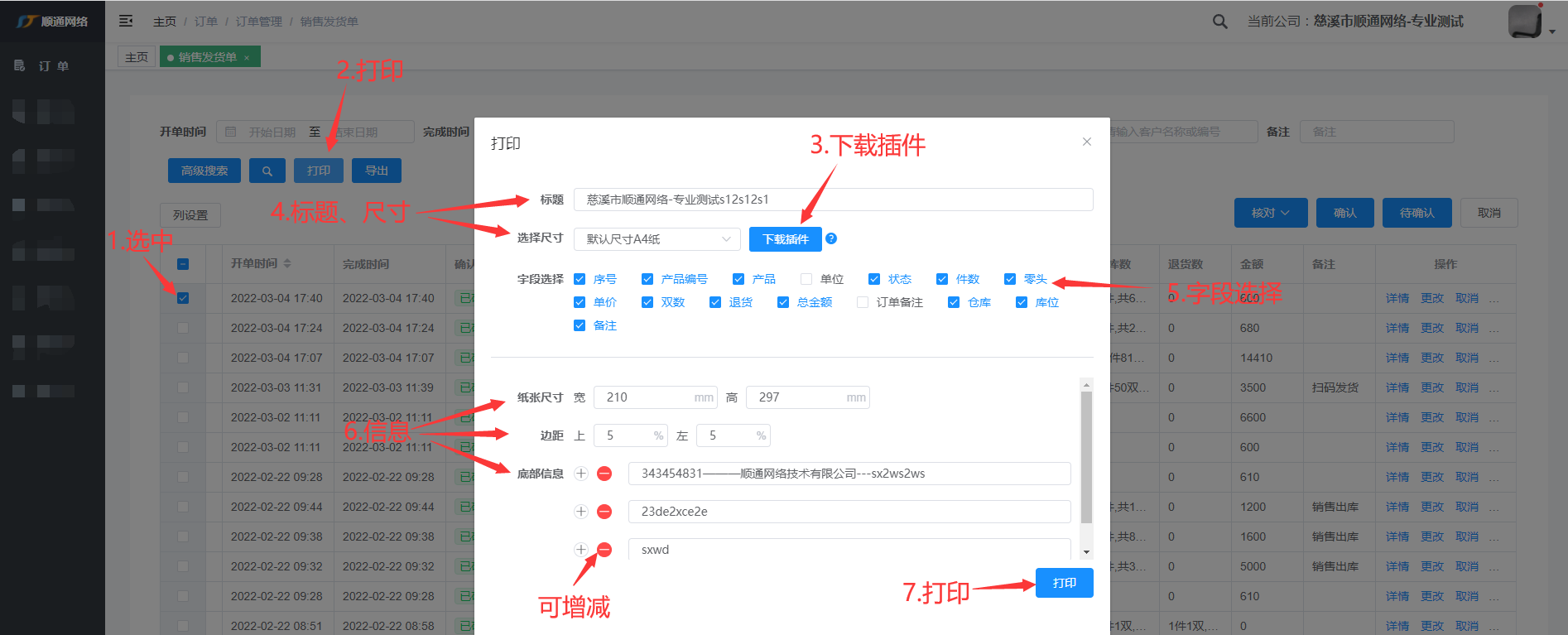Click the blue help question mark icon
Image resolution: width=1568 pixels, height=635 pixels.
pyautogui.click(x=831, y=238)
